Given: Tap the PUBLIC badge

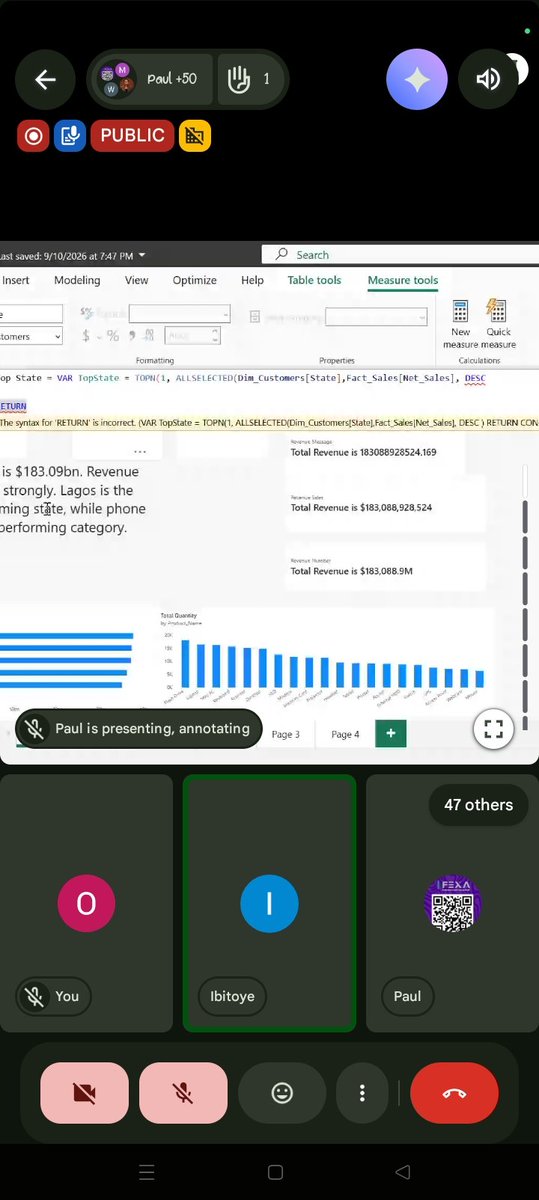Looking at the screenshot, I should click(132, 135).
